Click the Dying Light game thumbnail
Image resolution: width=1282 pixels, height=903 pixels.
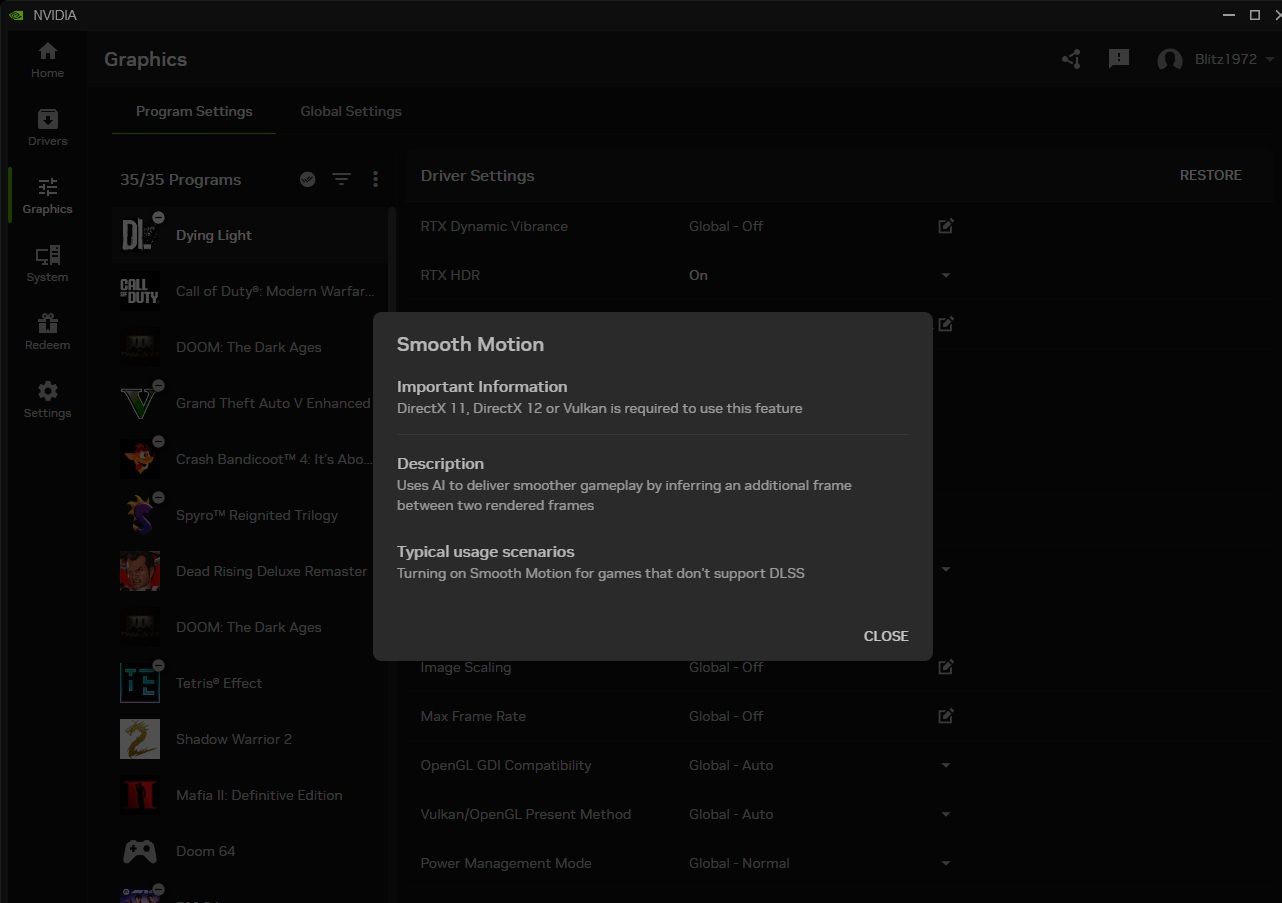point(140,235)
